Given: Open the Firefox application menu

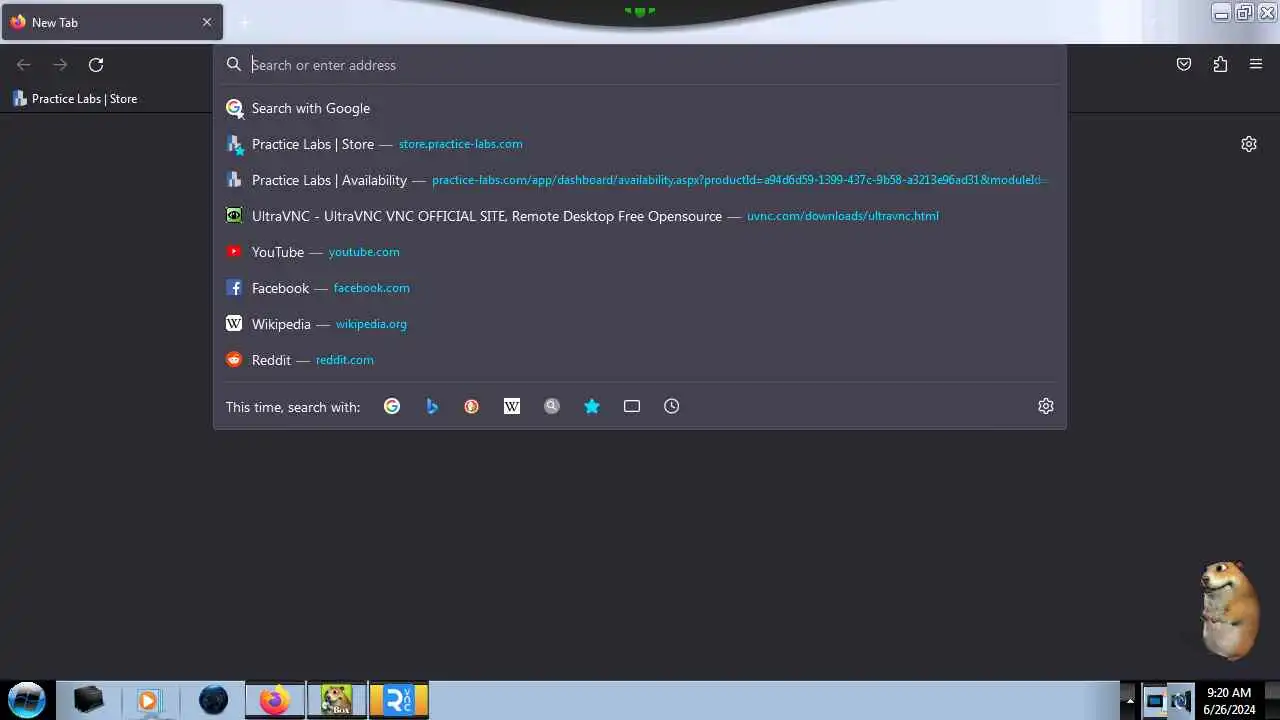Looking at the screenshot, I should [1256, 64].
